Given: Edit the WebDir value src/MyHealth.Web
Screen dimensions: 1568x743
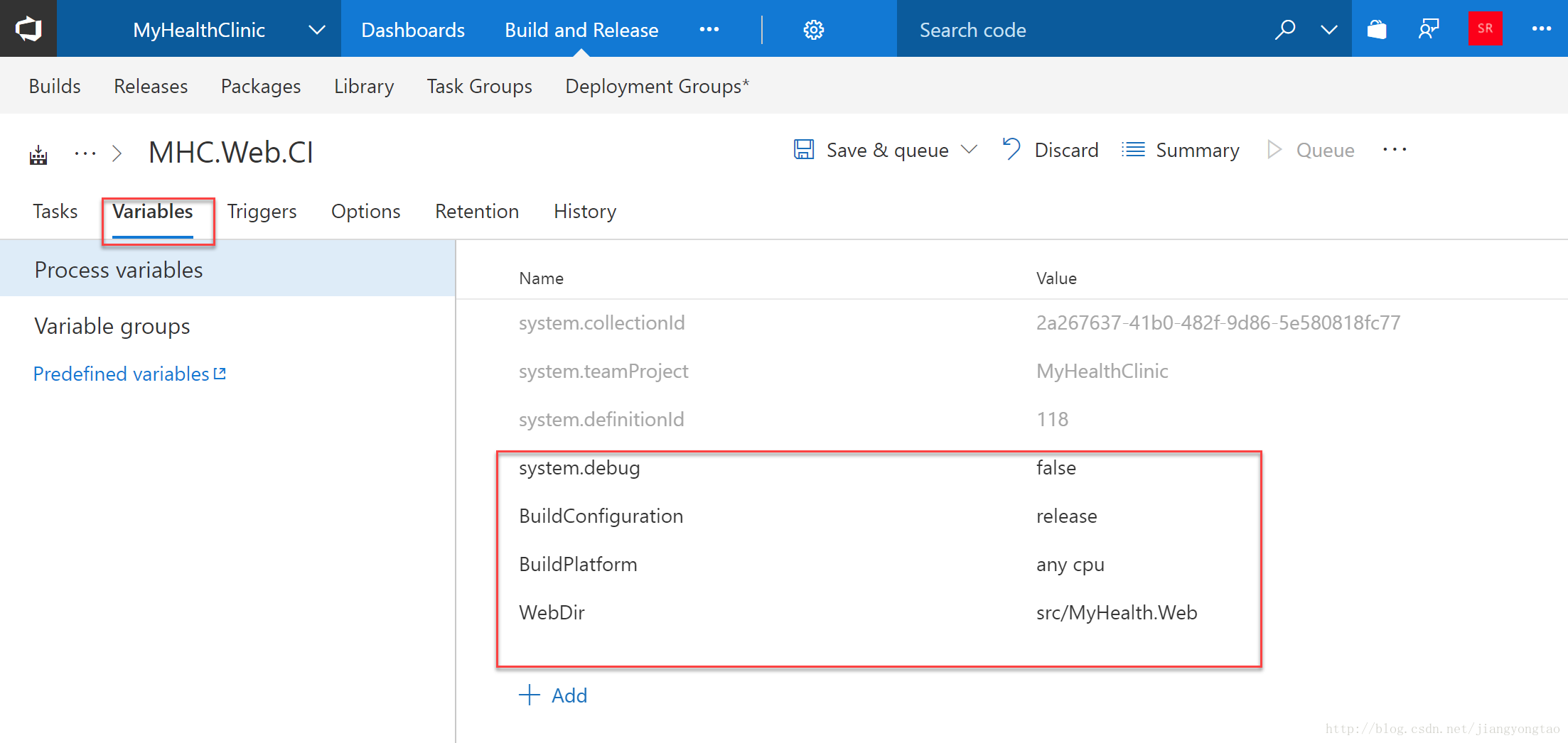Looking at the screenshot, I should (x=1117, y=612).
